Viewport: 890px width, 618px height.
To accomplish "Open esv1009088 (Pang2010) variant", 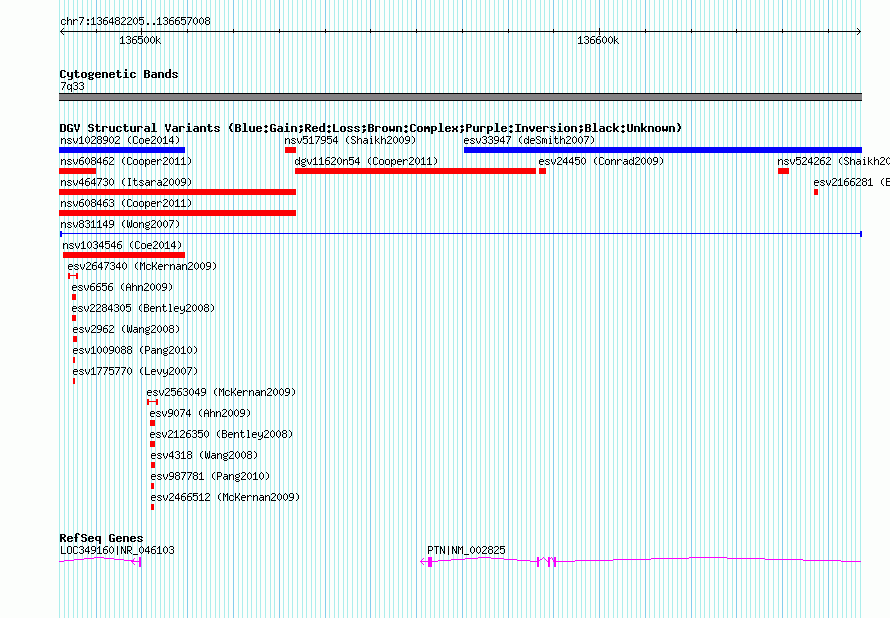I will tap(135, 350).
